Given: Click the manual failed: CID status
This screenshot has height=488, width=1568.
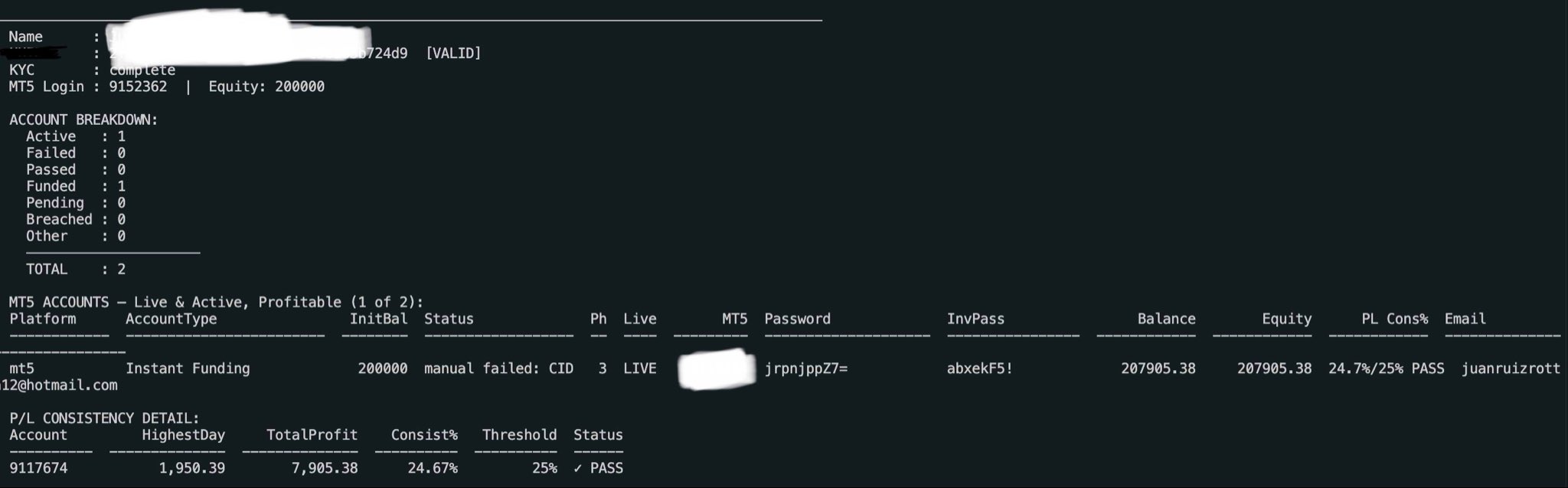Looking at the screenshot, I should (498, 368).
